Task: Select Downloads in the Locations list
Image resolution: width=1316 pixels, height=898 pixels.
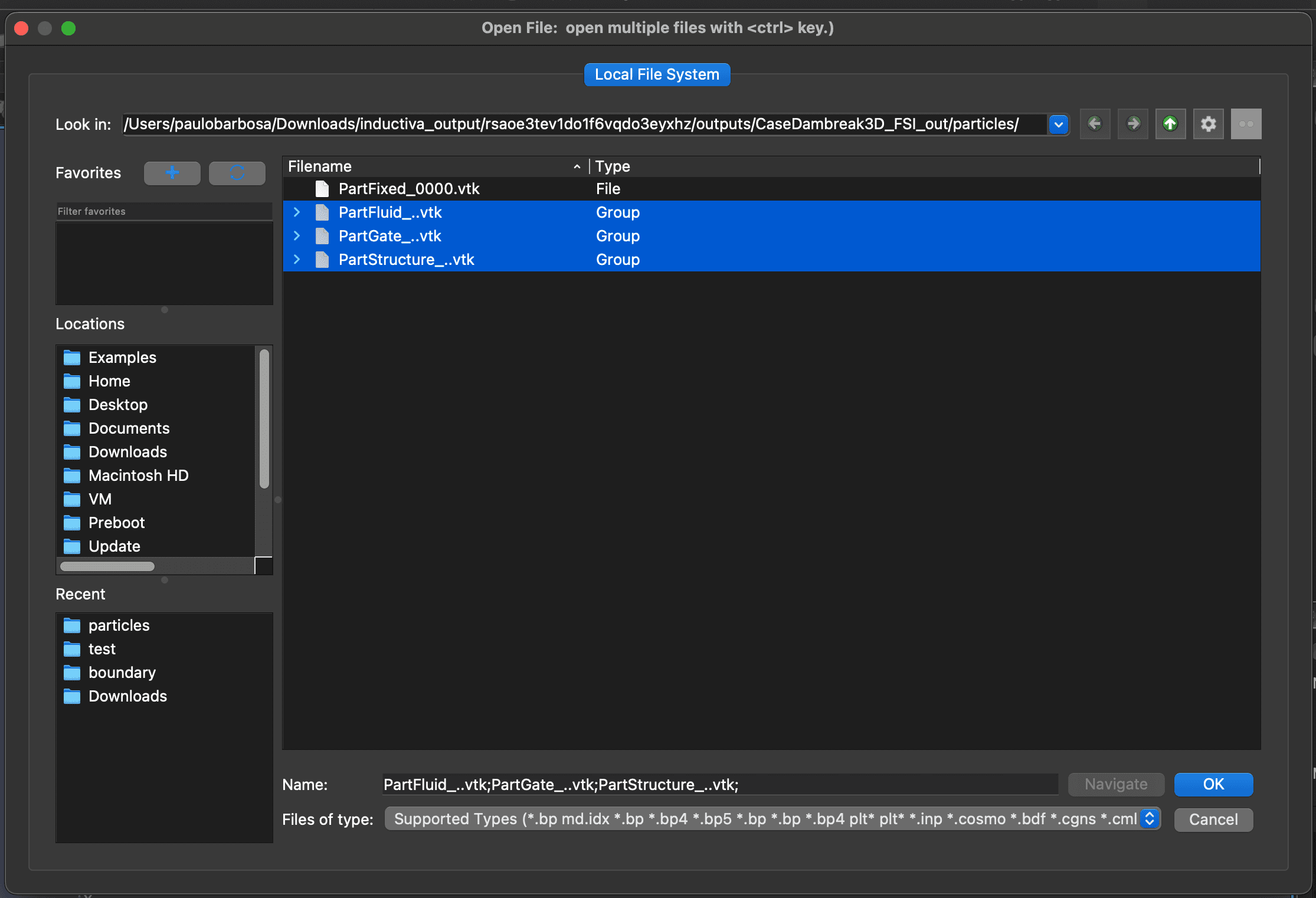Action: (x=126, y=451)
